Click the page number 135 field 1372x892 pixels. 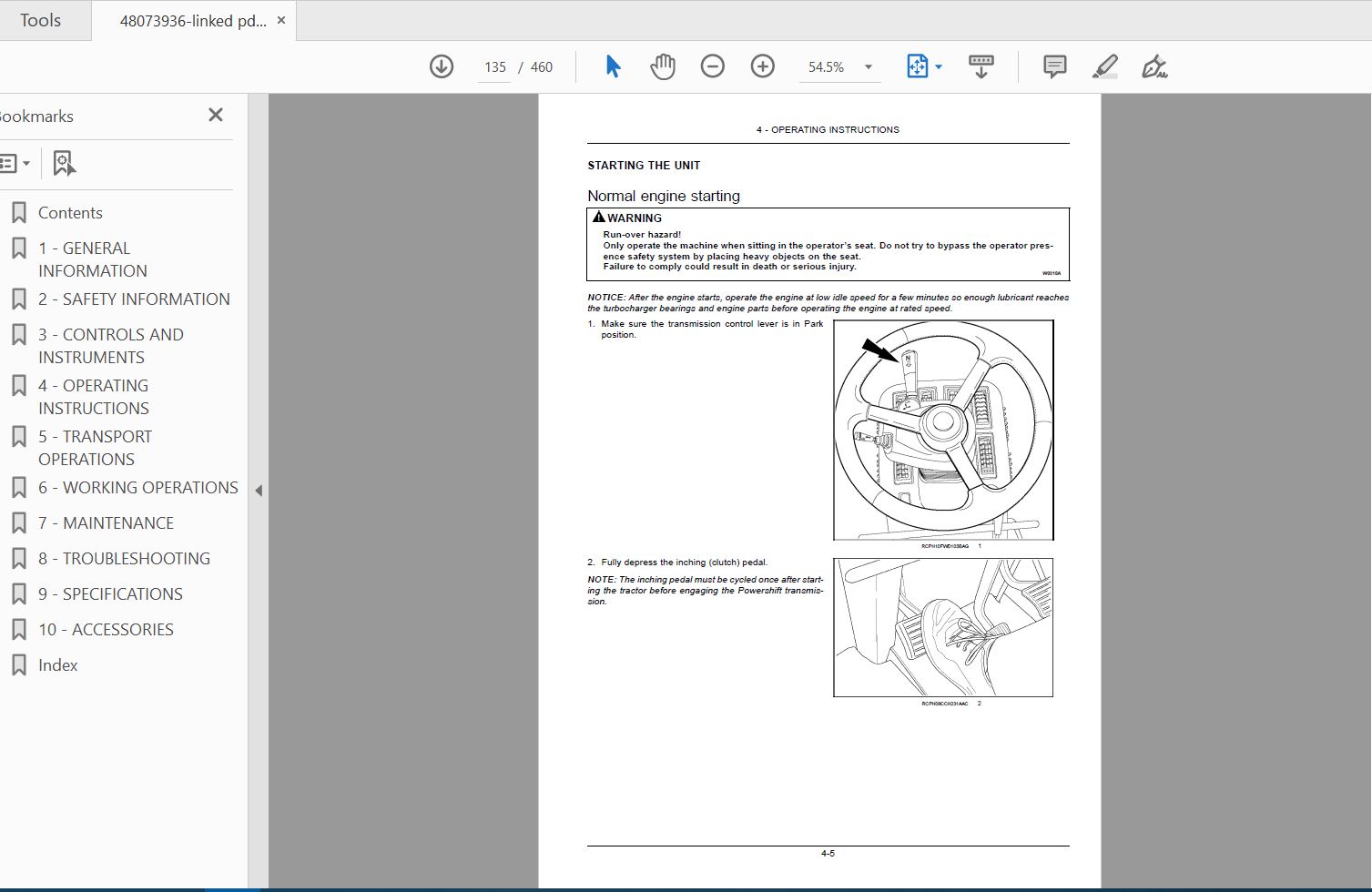tap(494, 67)
